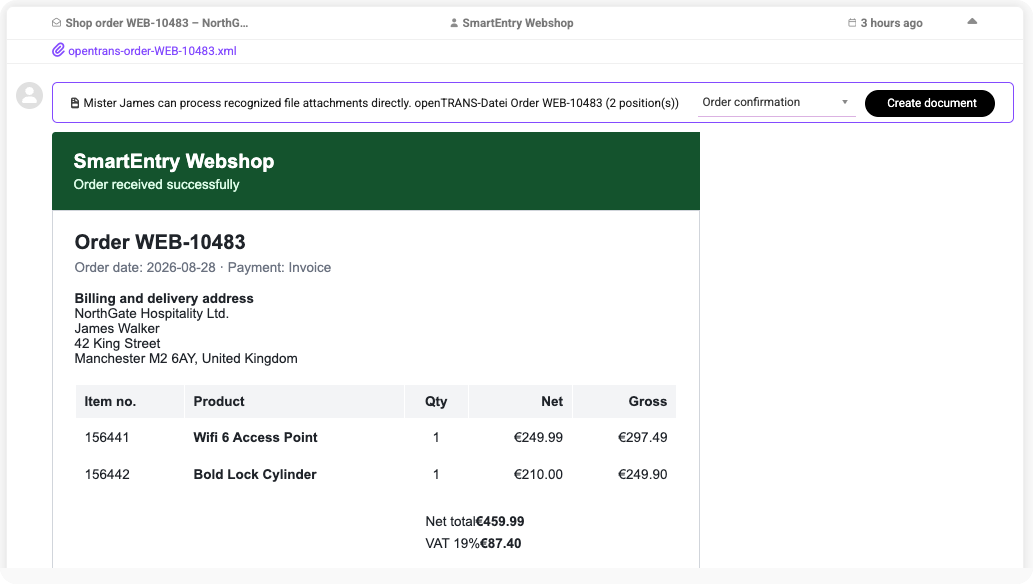Click the €249.90 gross price
1033x584 pixels.
[642, 475]
